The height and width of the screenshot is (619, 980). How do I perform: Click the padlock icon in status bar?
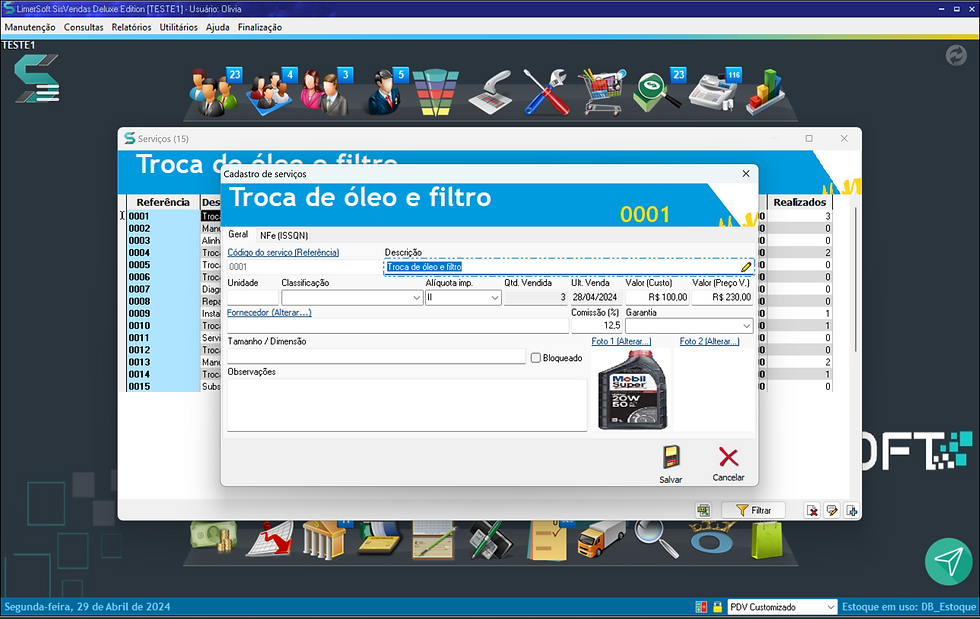[718, 606]
